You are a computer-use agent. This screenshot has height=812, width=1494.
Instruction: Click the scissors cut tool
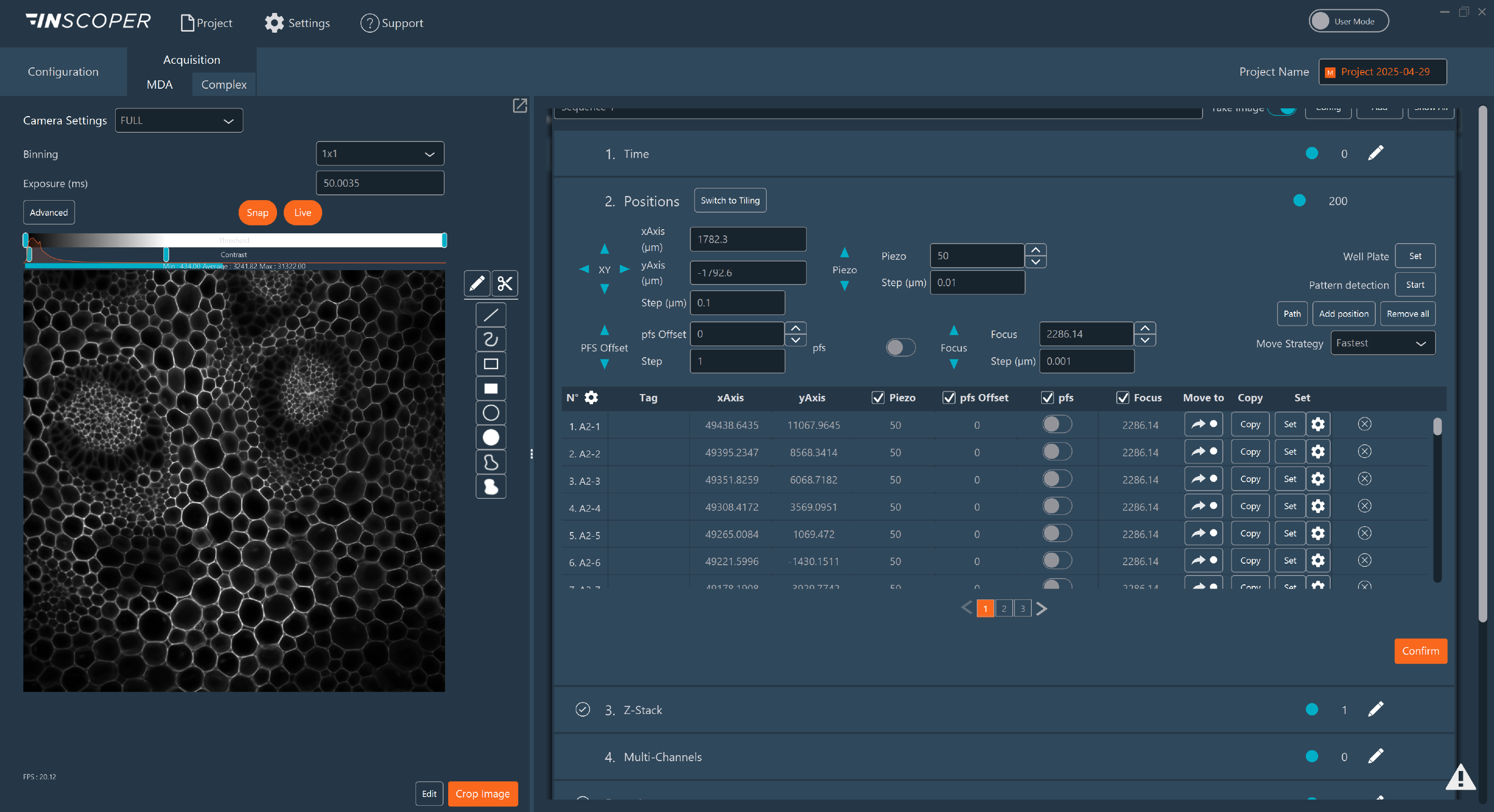coord(505,284)
